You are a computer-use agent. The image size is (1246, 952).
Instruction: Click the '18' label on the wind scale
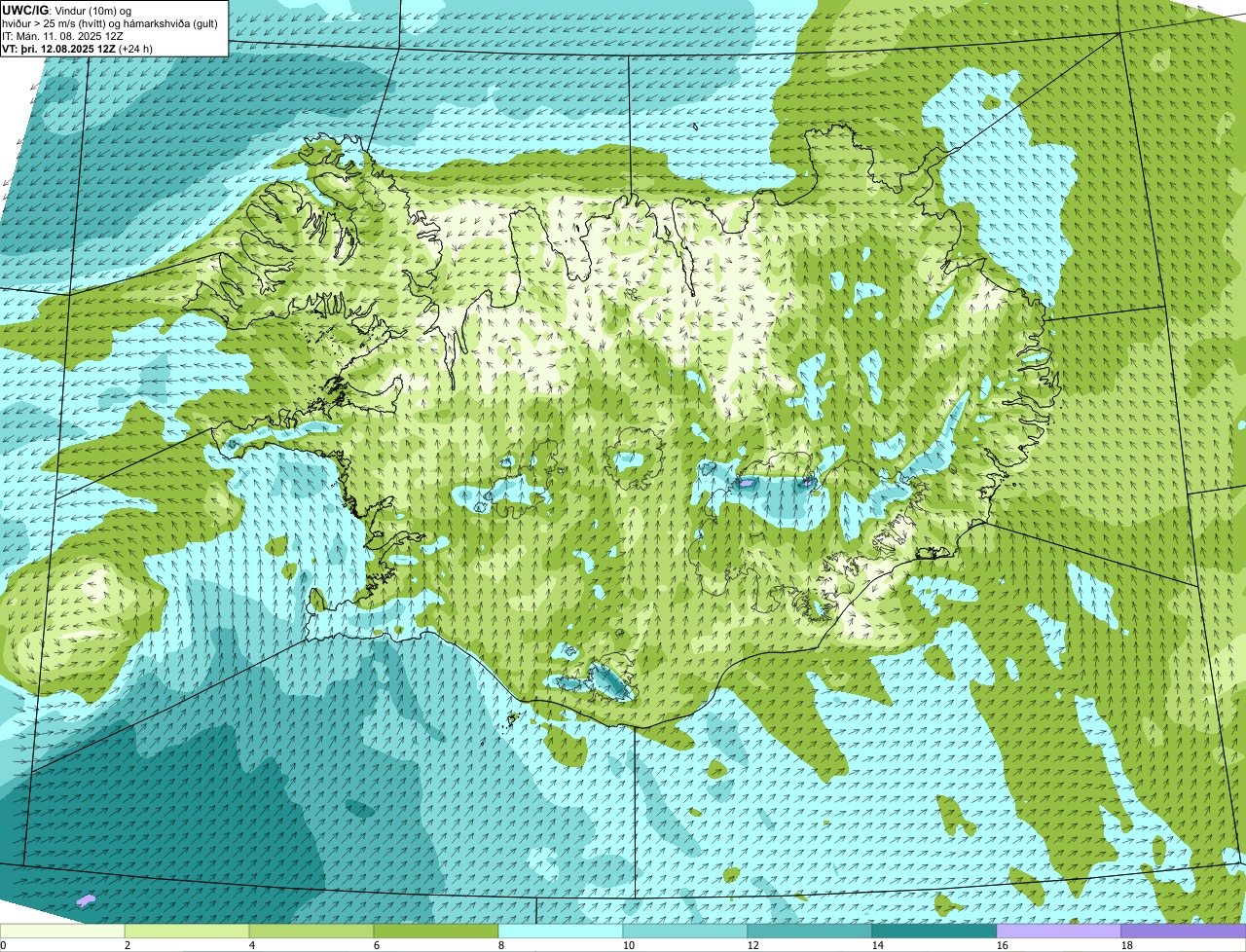click(1127, 945)
